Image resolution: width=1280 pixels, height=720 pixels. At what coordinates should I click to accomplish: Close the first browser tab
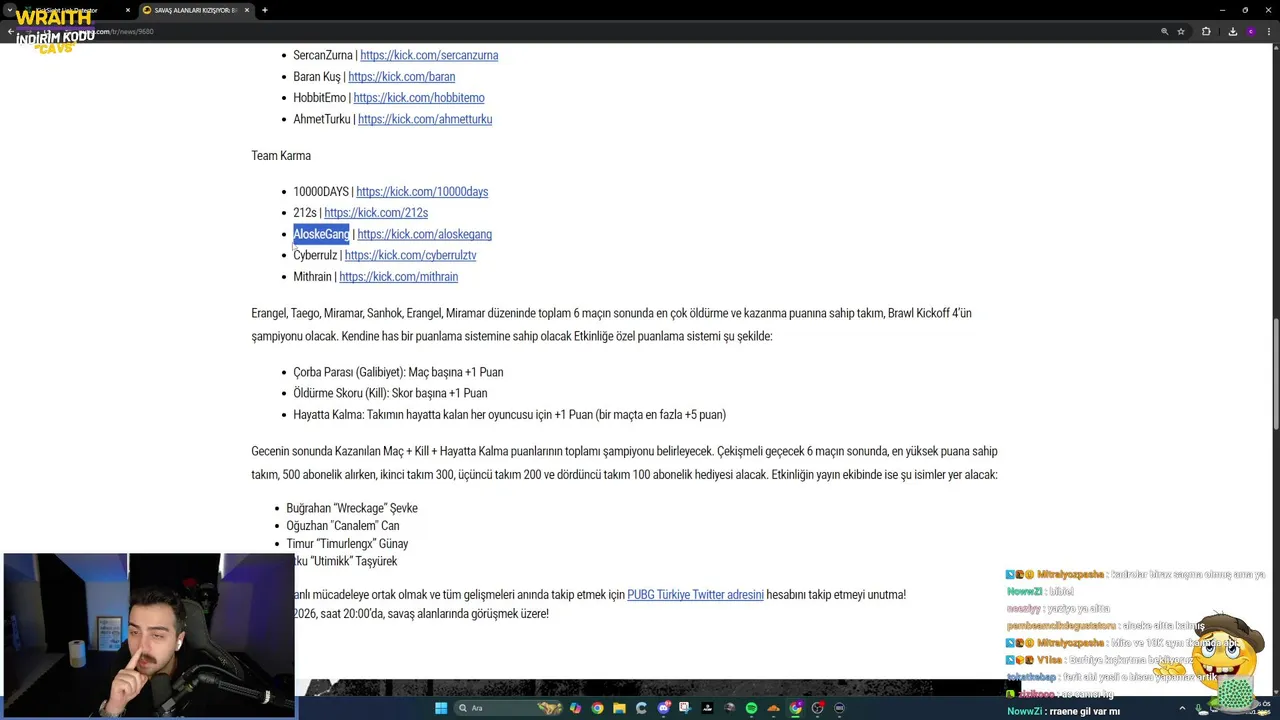point(128,10)
